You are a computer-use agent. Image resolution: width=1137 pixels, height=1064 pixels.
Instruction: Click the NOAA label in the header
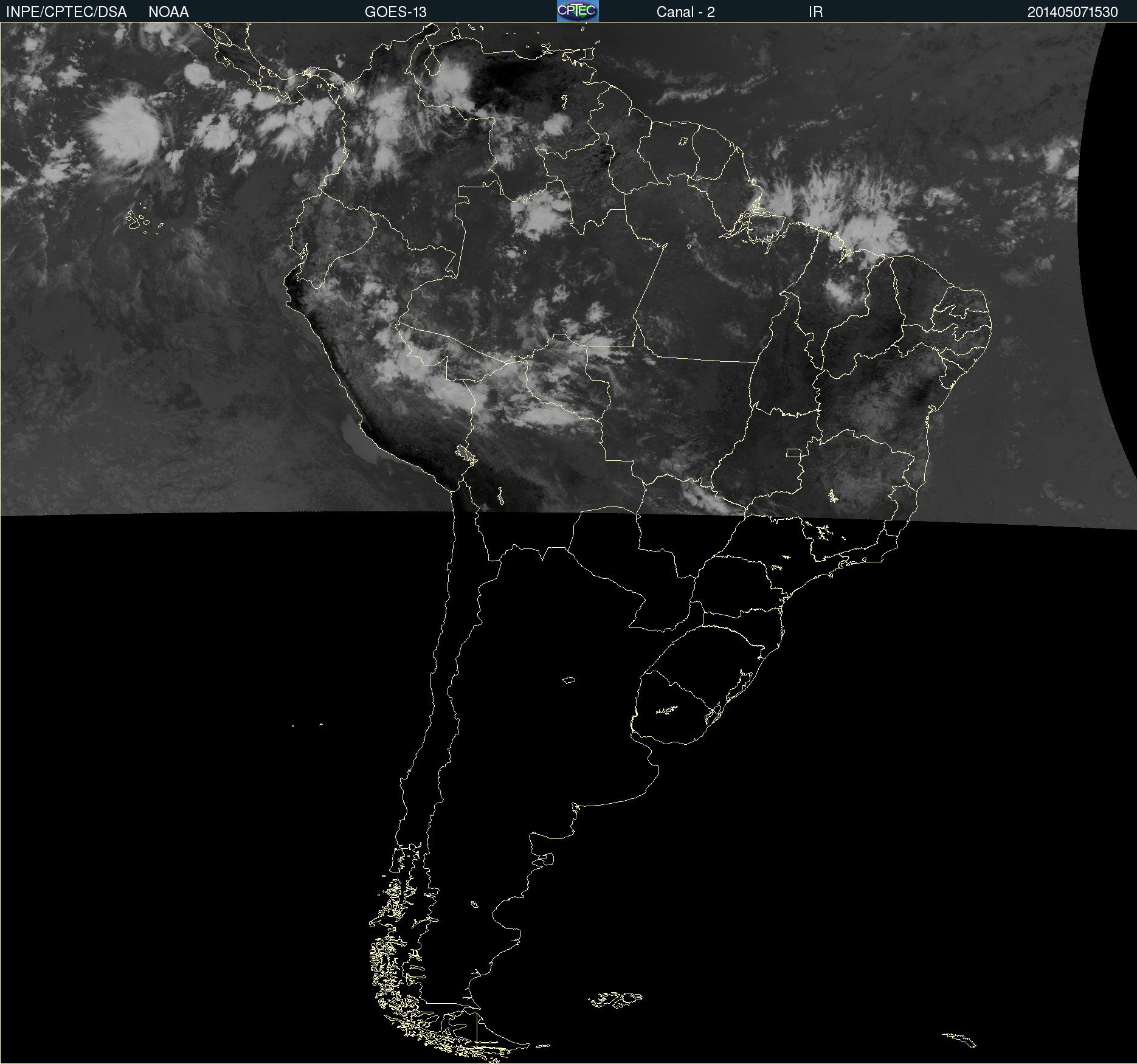click(x=168, y=12)
